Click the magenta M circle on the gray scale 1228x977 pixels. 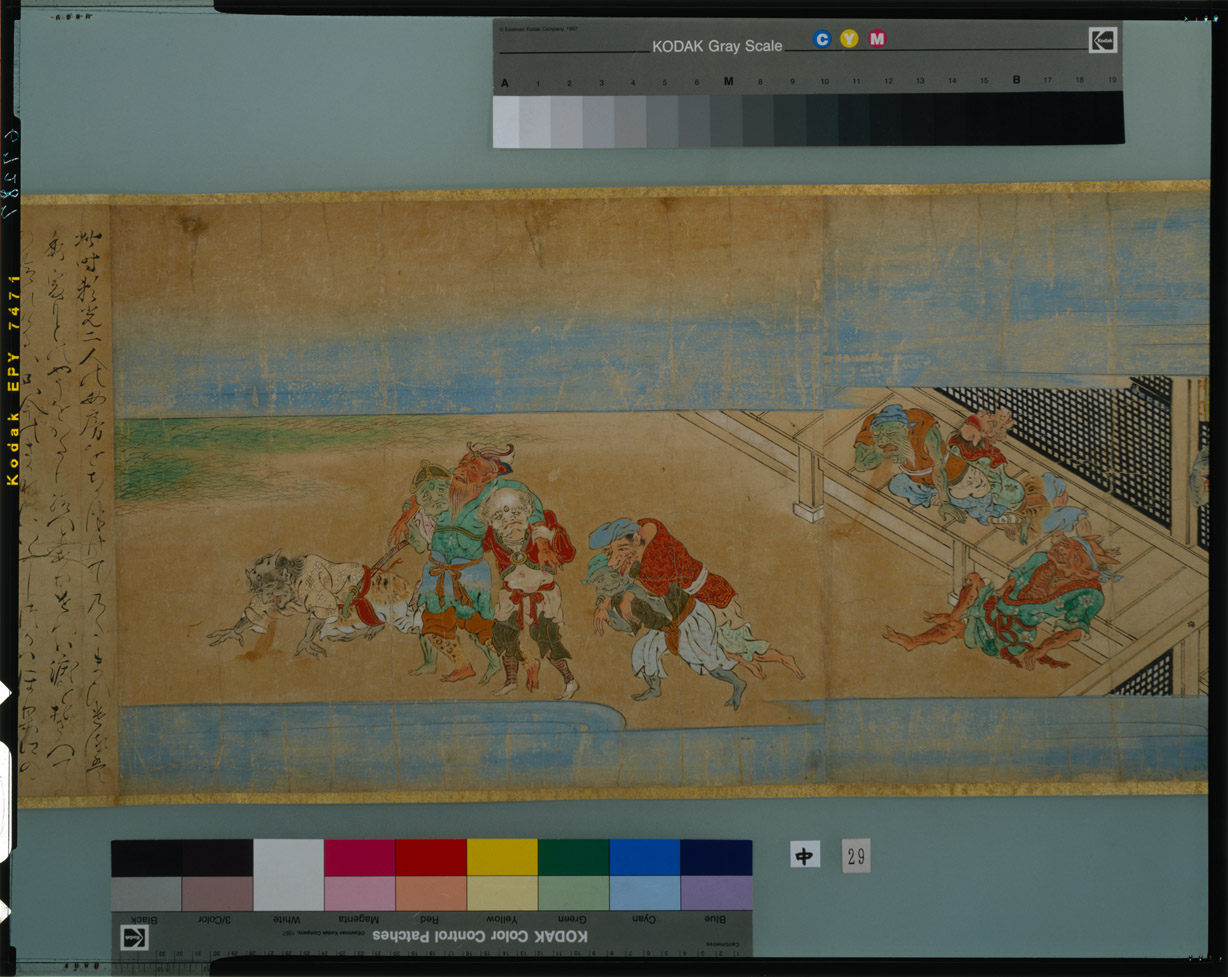(x=877, y=39)
